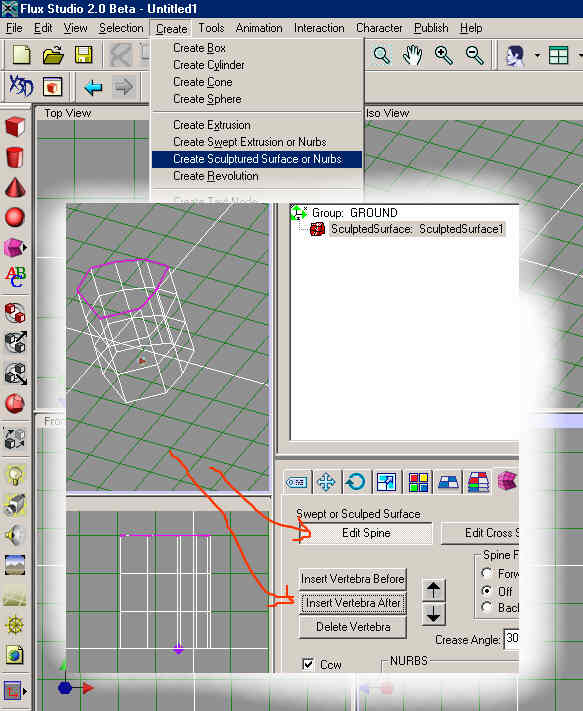Image resolution: width=583 pixels, height=711 pixels.
Task: Click the ship wheel navigation icon
Action: point(15,625)
